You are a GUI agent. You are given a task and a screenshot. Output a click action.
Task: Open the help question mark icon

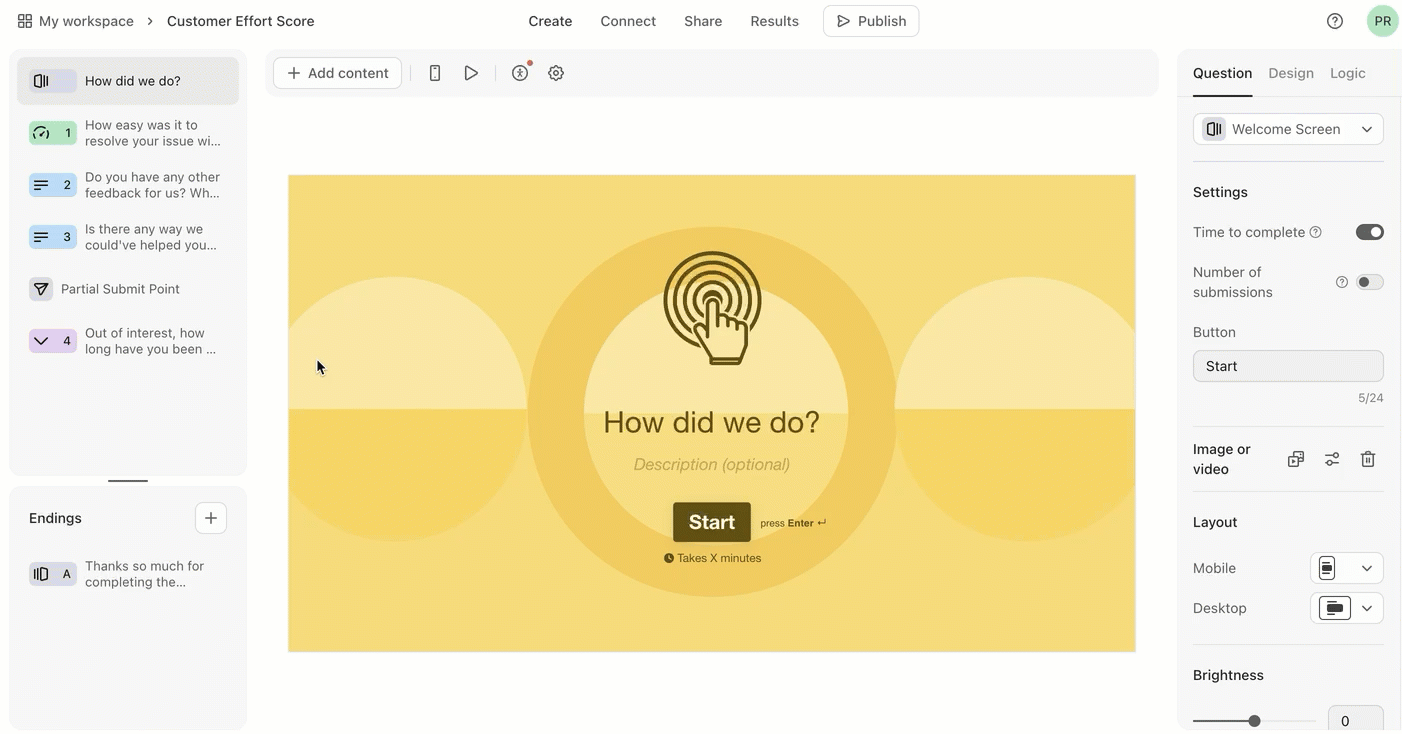(1335, 21)
